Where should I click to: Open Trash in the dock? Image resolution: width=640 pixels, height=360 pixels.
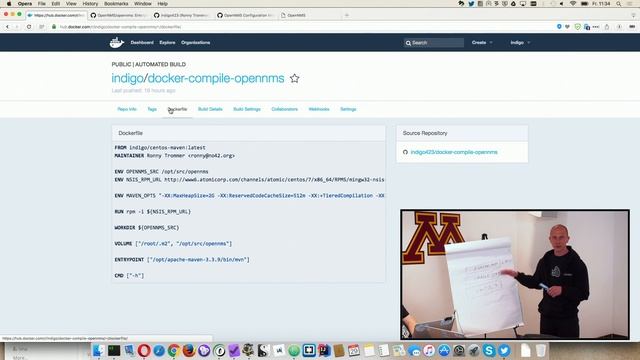541,351
